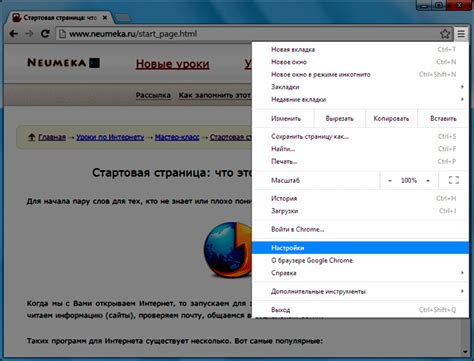Image resolution: width=474 pixels, height=361 pixels.
Task: Follow the Мастер-класс breadcrumb link
Action: pos(177,137)
